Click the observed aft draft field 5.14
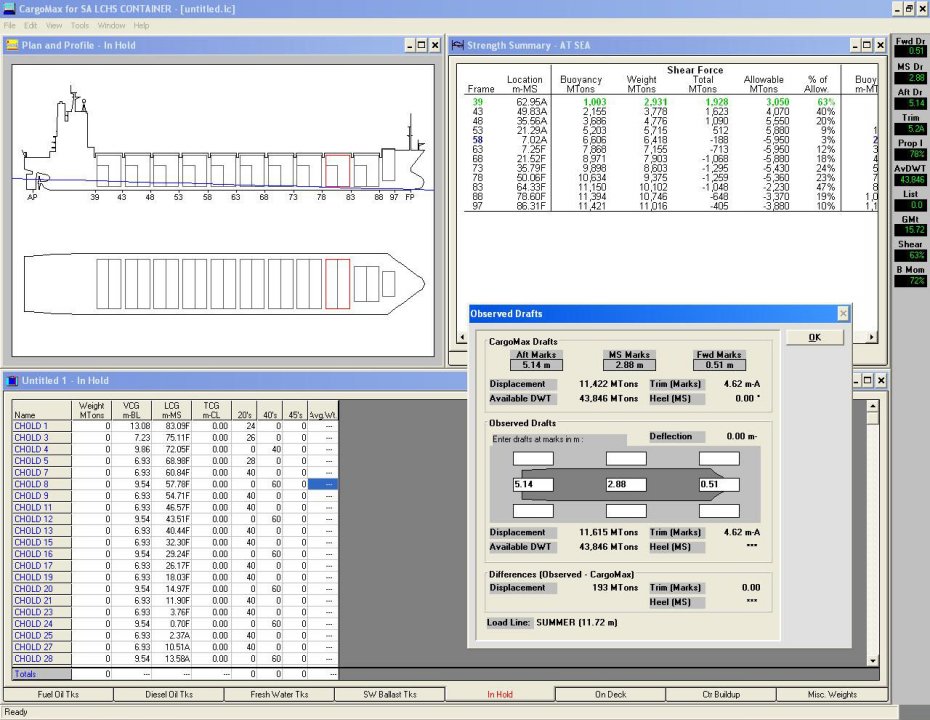Viewport: 930px width, 720px height. point(533,485)
